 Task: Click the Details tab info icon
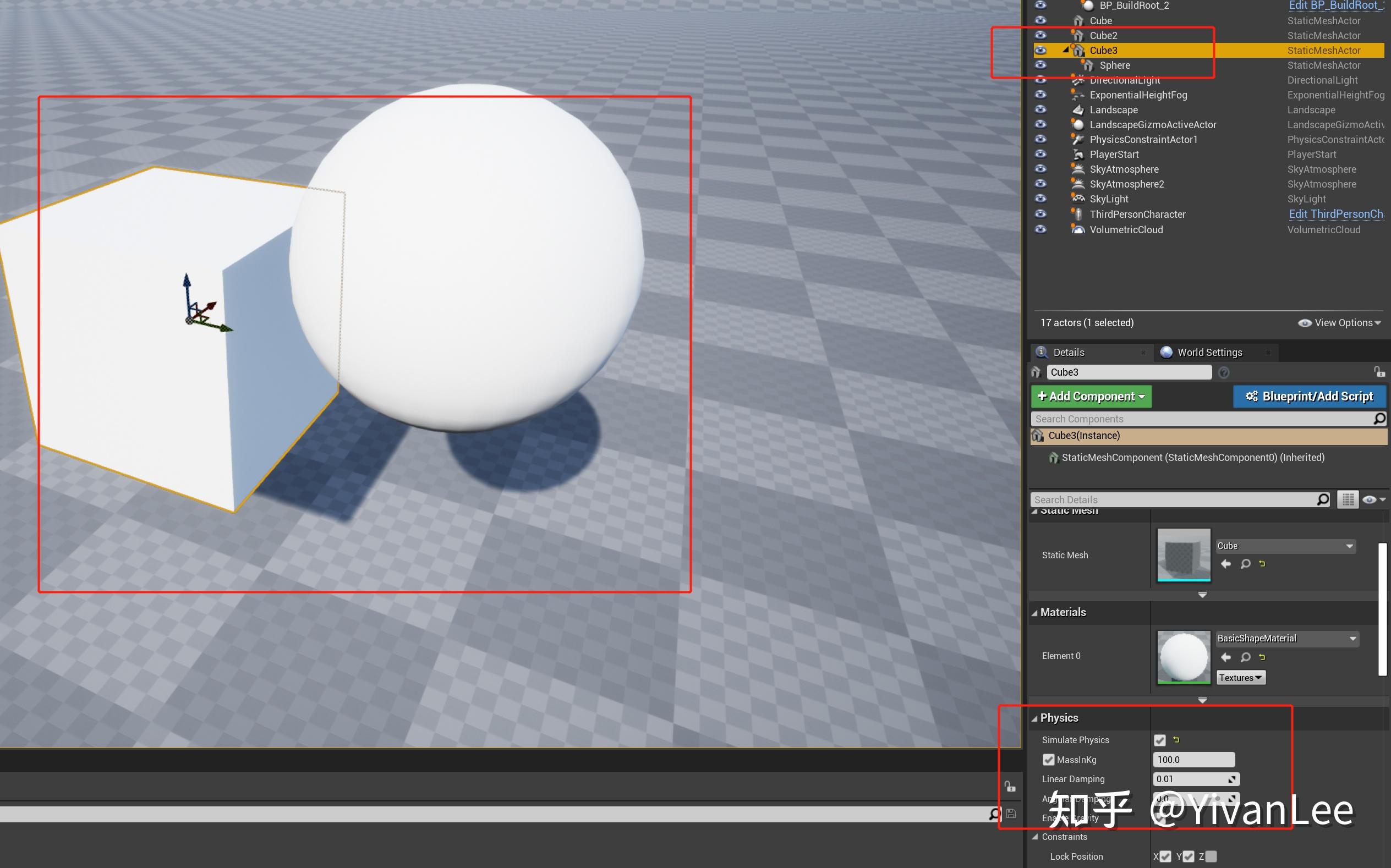(1042, 352)
